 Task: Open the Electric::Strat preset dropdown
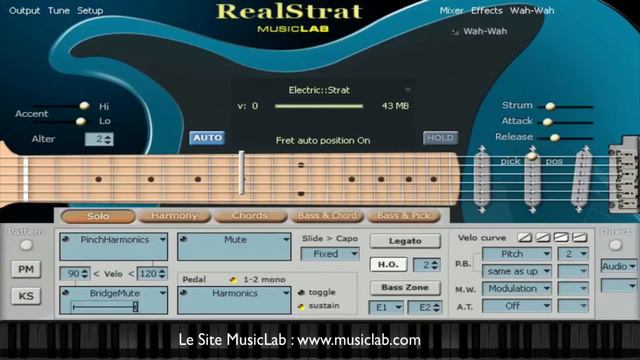click(x=407, y=90)
